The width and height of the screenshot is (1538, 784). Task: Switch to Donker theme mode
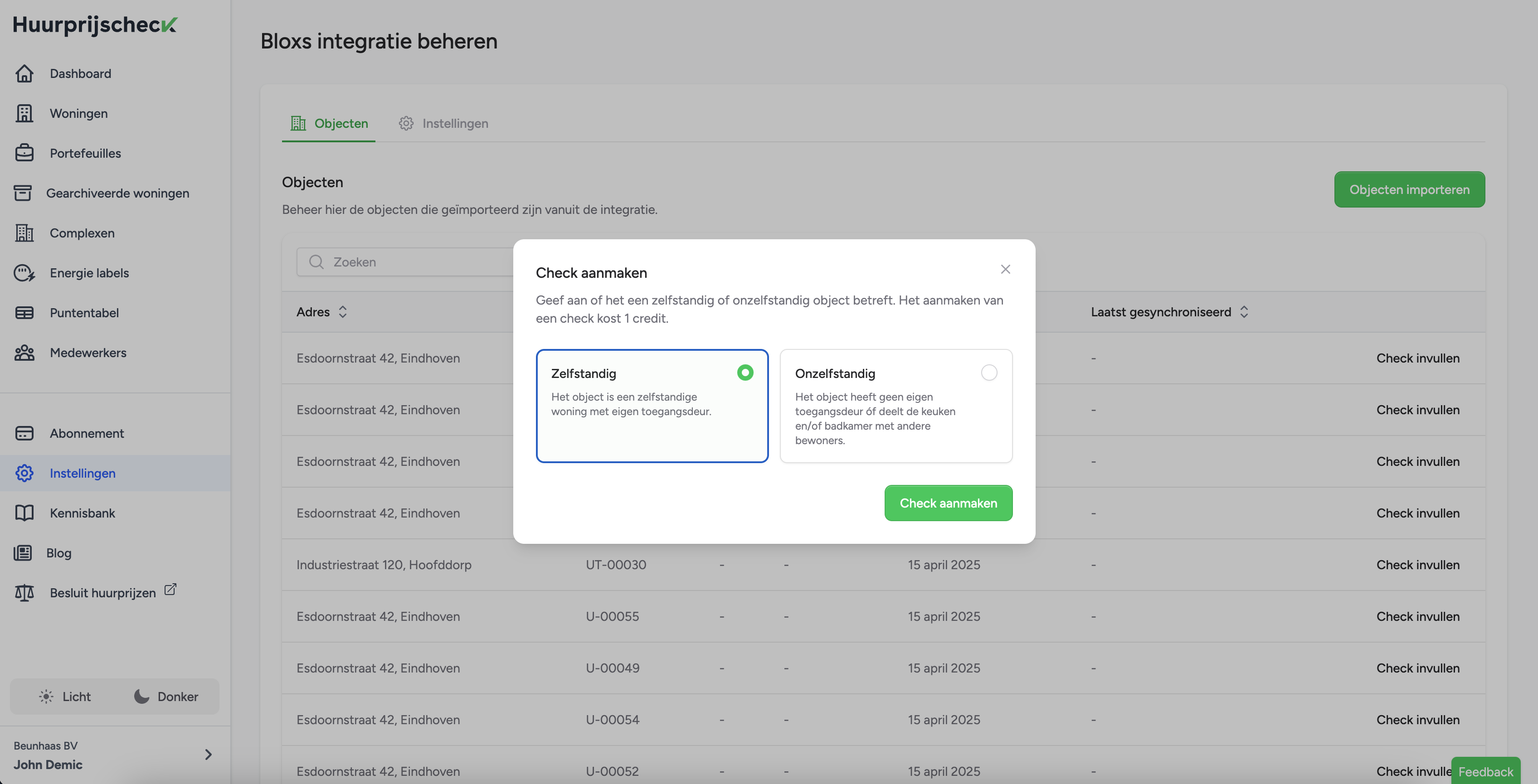point(166,696)
